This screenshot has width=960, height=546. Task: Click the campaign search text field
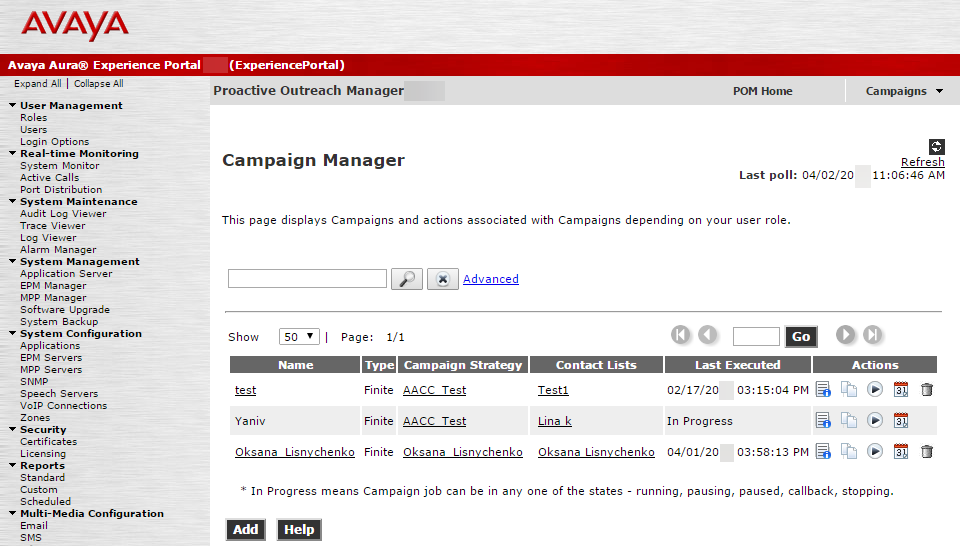(307, 279)
